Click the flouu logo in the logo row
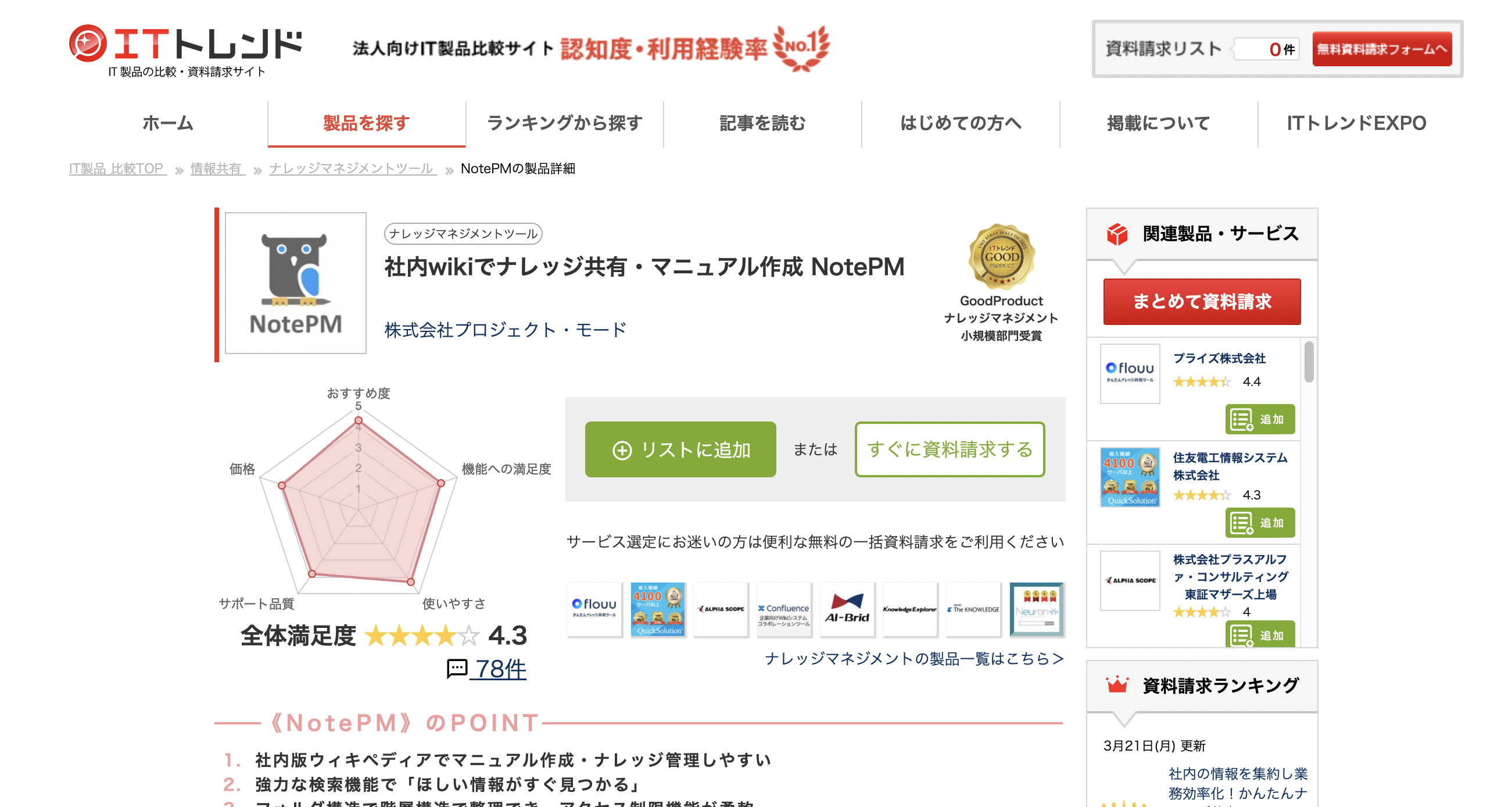Image resolution: width=1512 pixels, height=807 pixels. pyautogui.click(x=594, y=610)
